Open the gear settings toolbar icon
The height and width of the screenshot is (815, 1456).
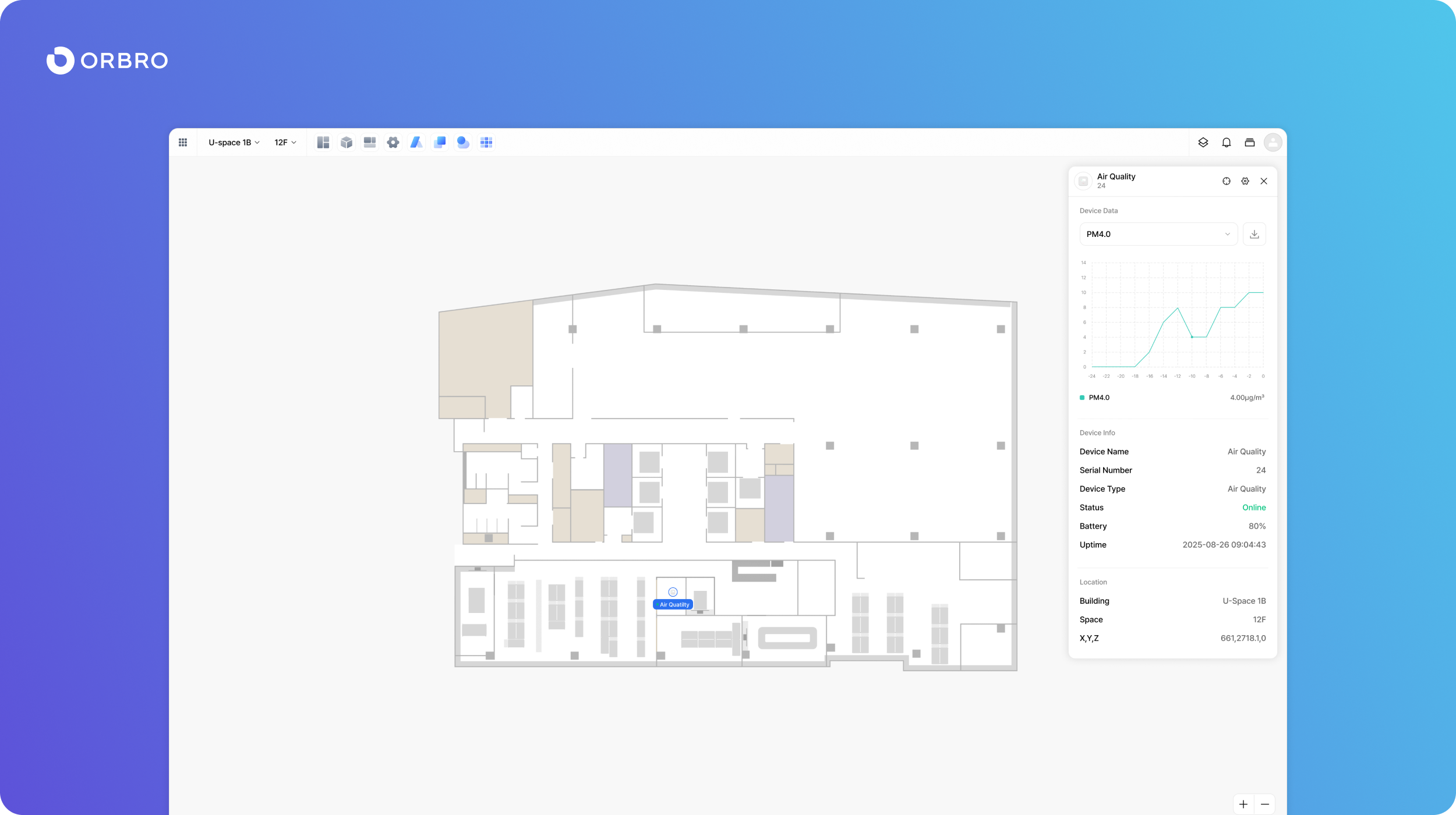pyautogui.click(x=393, y=143)
